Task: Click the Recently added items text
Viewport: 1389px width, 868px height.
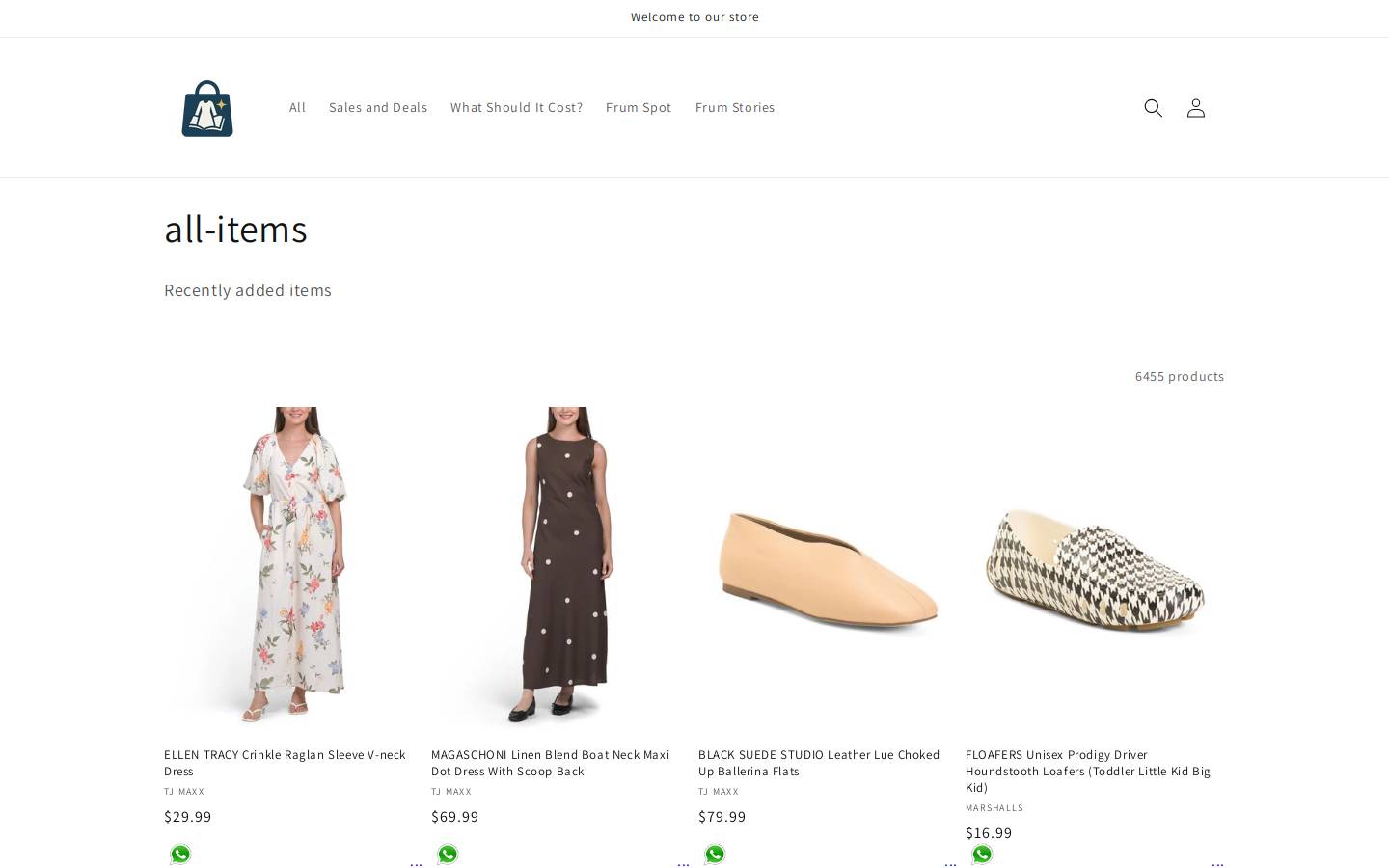Action: (248, 290)
